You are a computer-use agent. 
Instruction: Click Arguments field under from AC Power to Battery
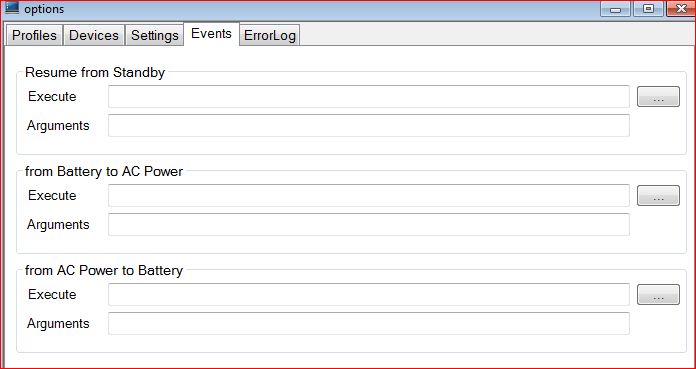[x=369, y=323]
